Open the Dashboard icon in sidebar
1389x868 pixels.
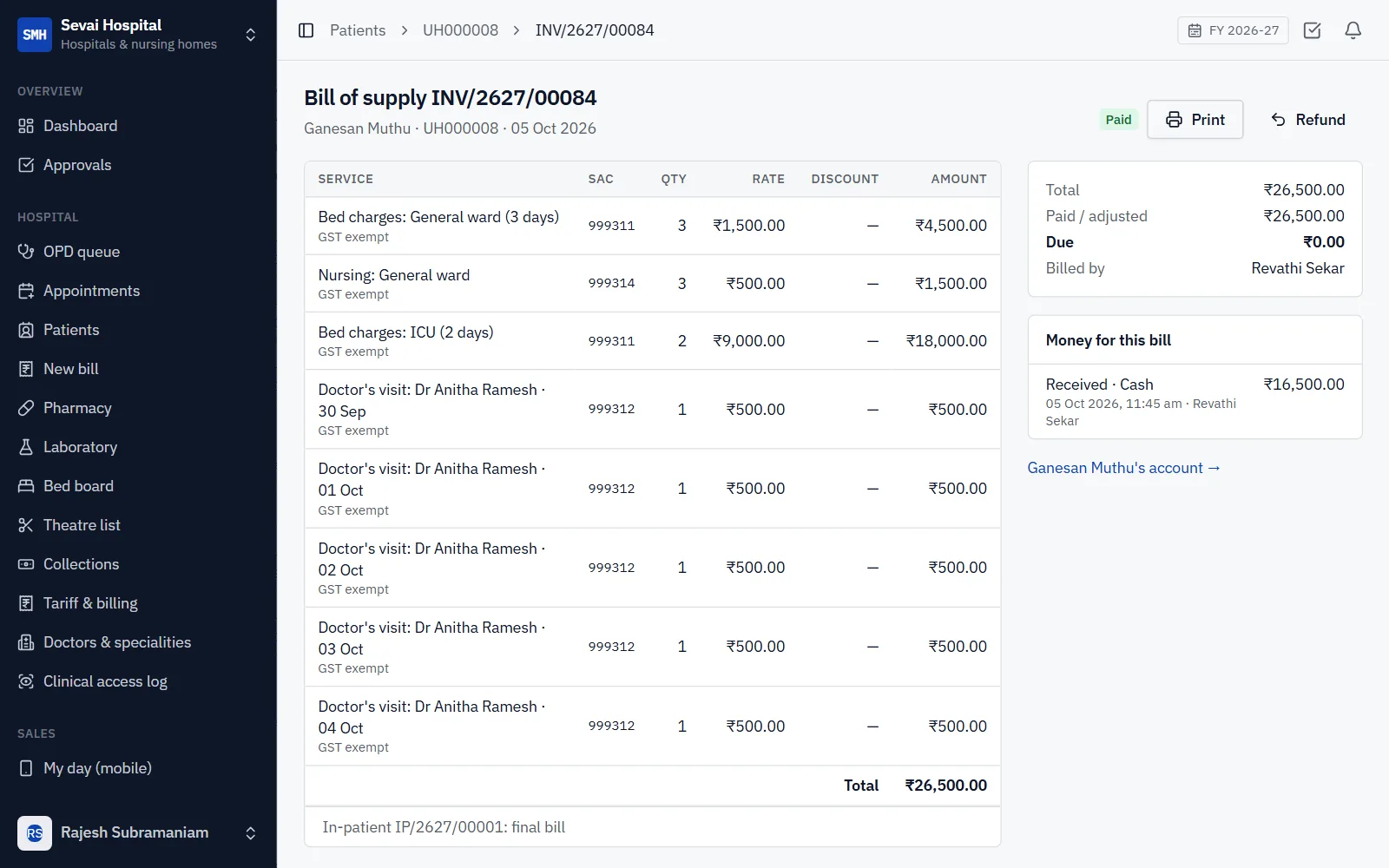[x=26, y=126]
